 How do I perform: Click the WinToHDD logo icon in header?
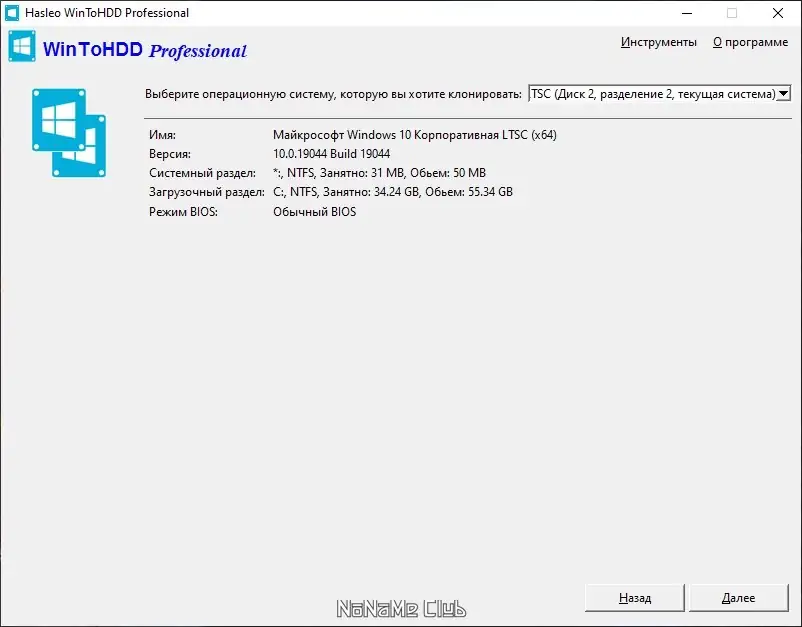point(22,46)
